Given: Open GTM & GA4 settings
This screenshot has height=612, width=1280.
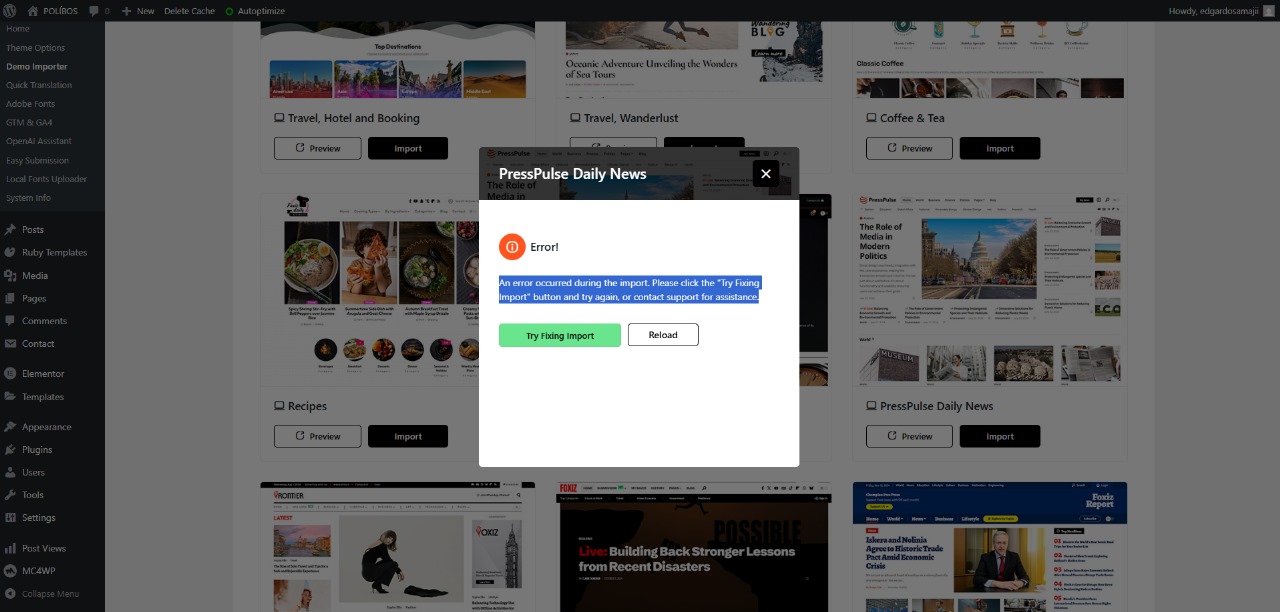Looking at the screenshot, I should tap(29, 123).
